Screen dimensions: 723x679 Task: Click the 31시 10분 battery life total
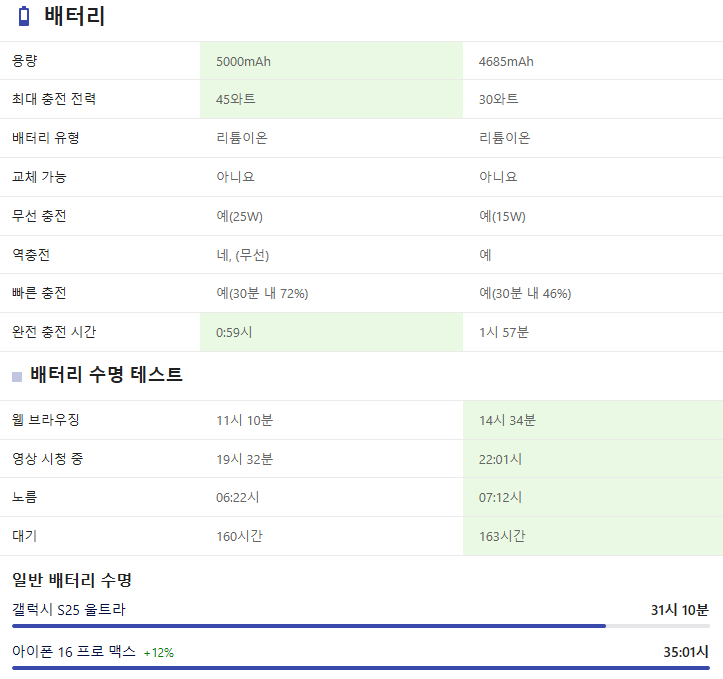[680, 610]
